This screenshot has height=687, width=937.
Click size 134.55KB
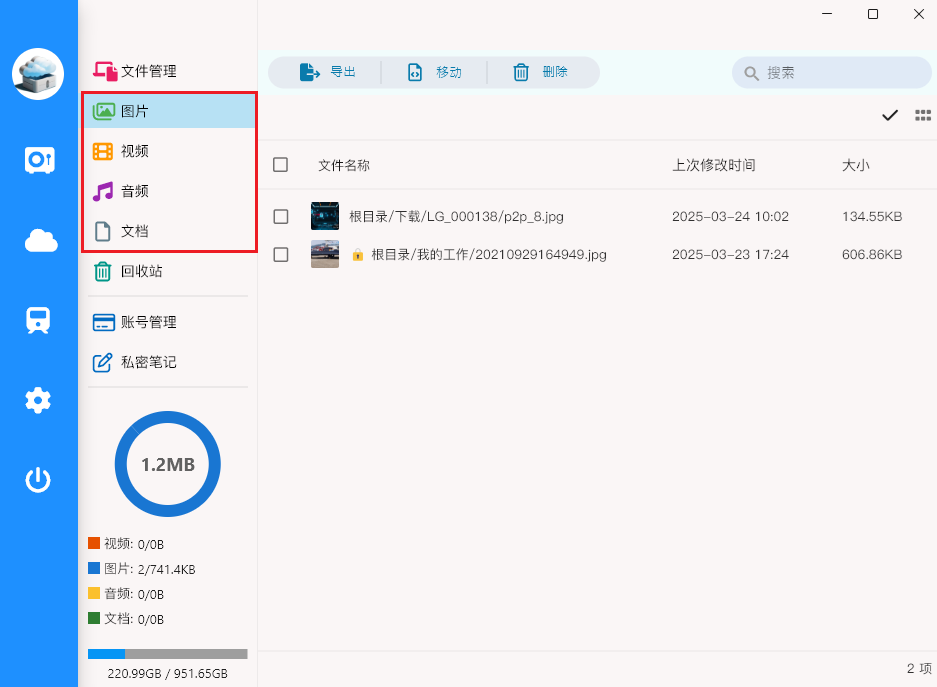click(872, 216)
